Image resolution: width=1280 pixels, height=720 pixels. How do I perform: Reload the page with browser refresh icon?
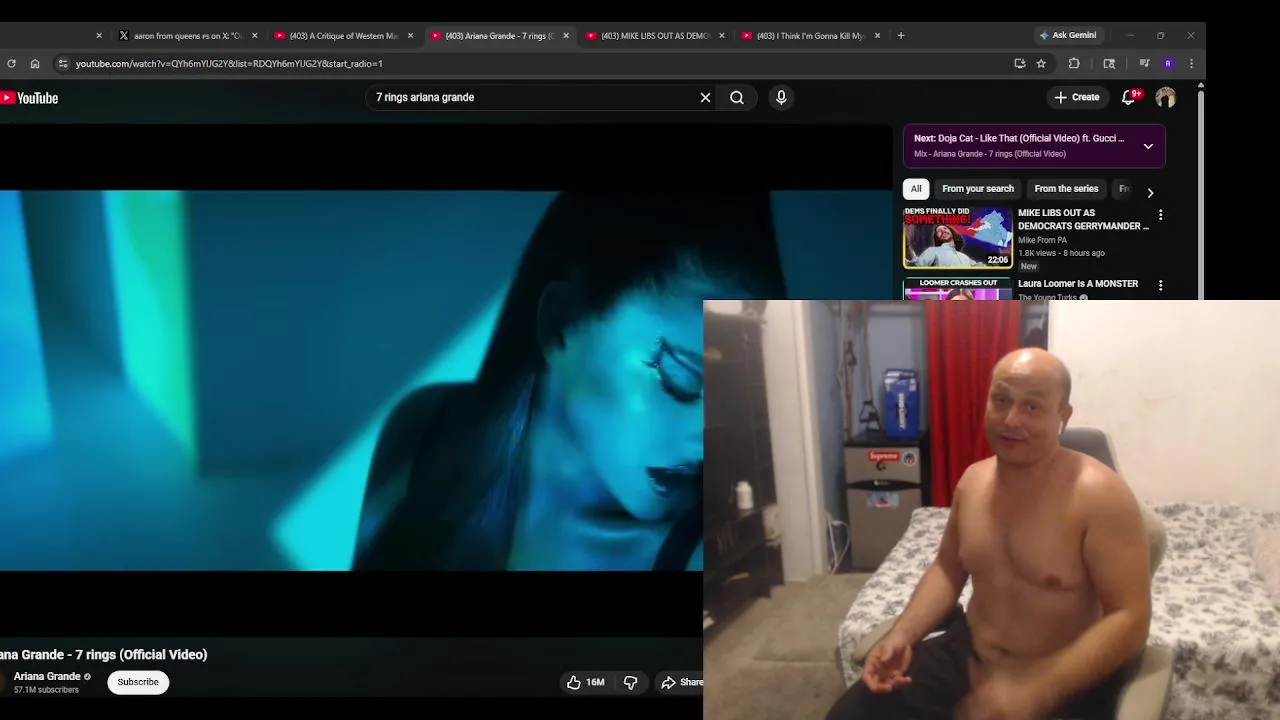coord(11,63)
